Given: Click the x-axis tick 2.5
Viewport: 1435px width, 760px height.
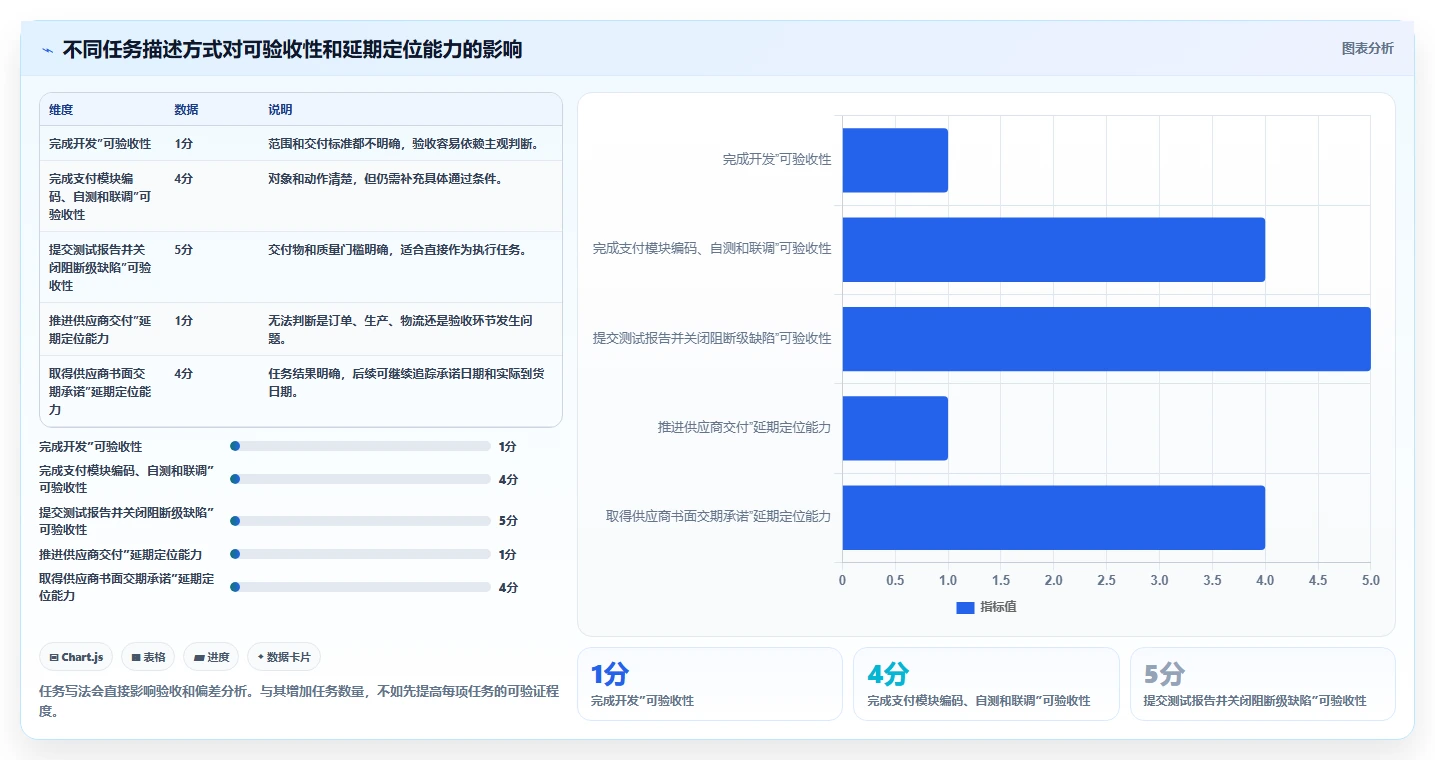Looking at the screenshot, I should pos(1107,580).
